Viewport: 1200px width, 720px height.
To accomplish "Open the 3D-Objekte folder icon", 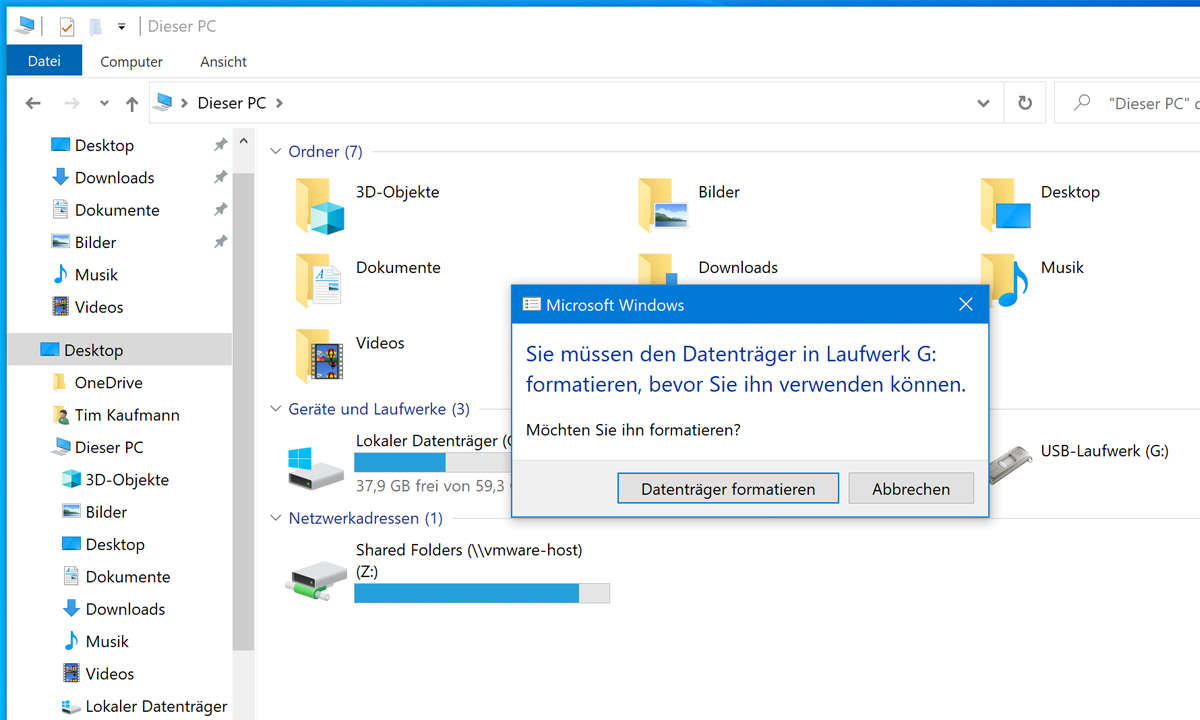I will [x=319, y=205].
